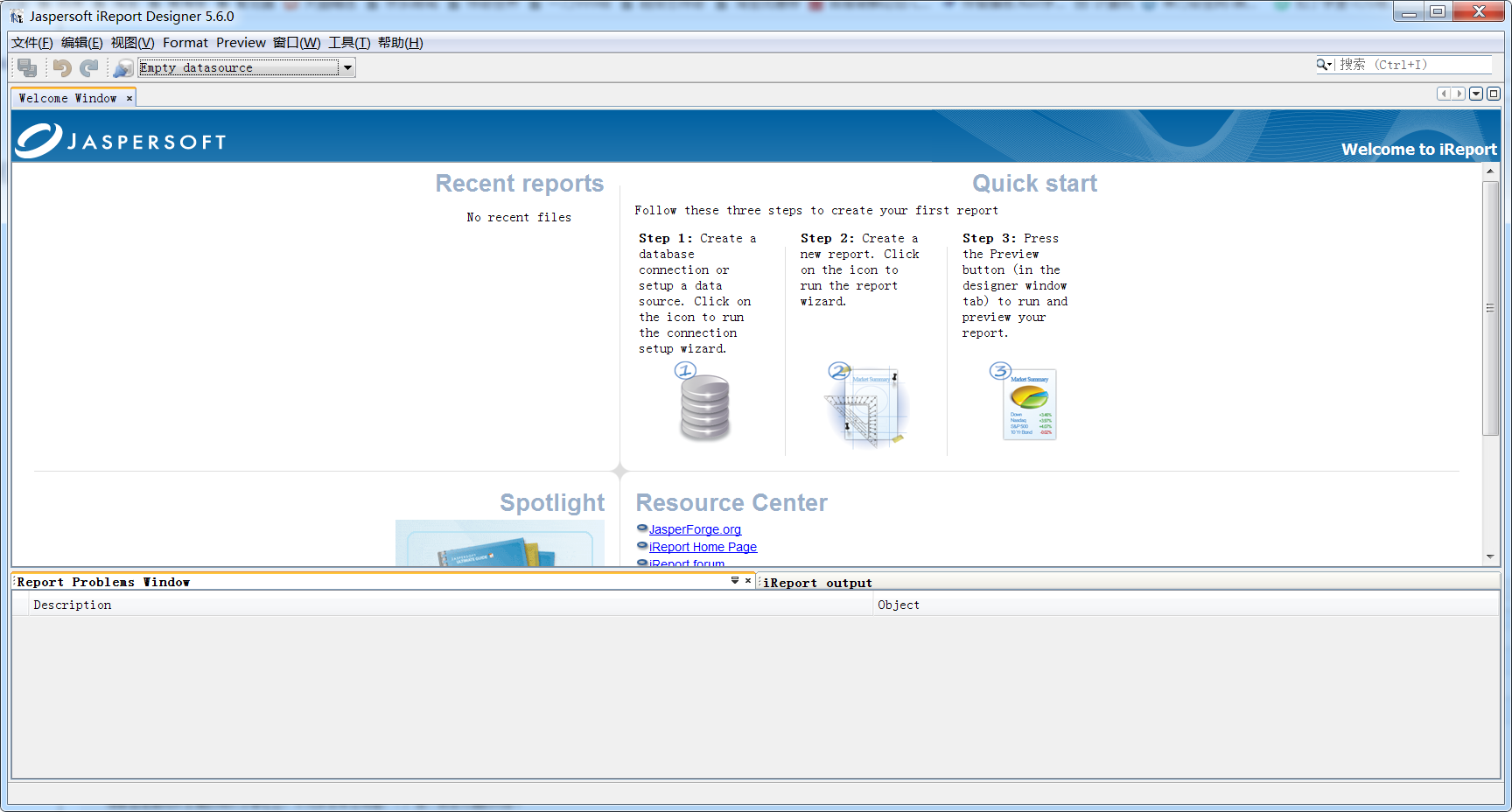This screenshot has width=1512, height=812.
Task: Click the Recent reports heading
Action: click(520, 184)
